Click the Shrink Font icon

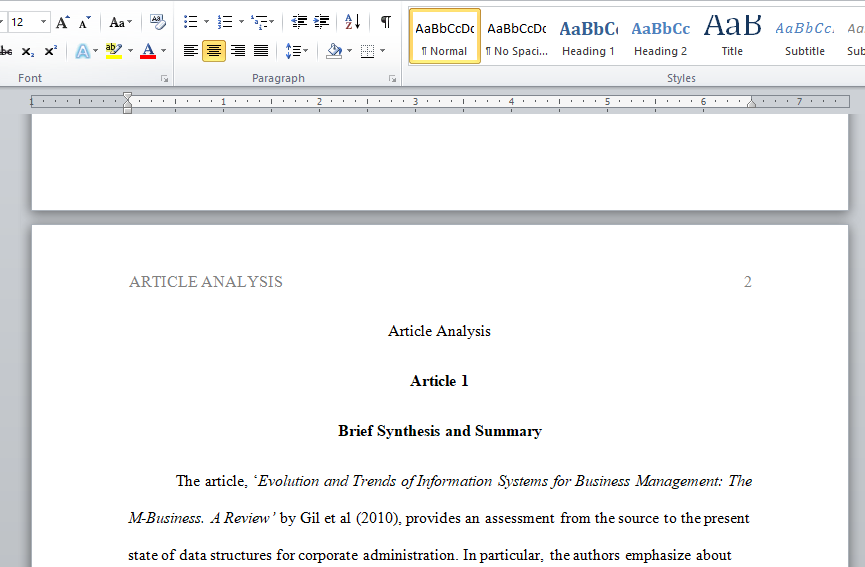point(84,23)
